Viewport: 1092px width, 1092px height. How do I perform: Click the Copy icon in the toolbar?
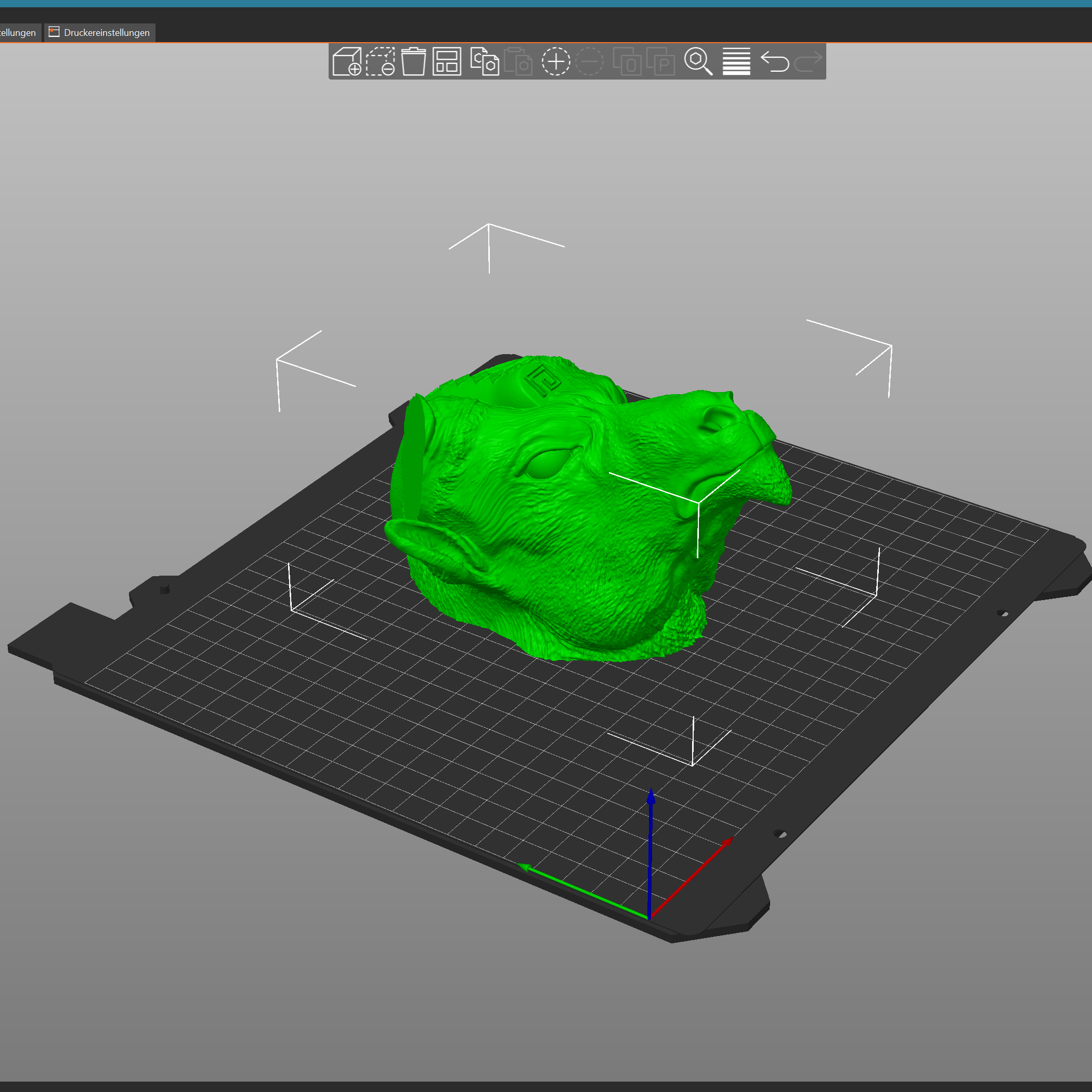[x=485, y=61]
